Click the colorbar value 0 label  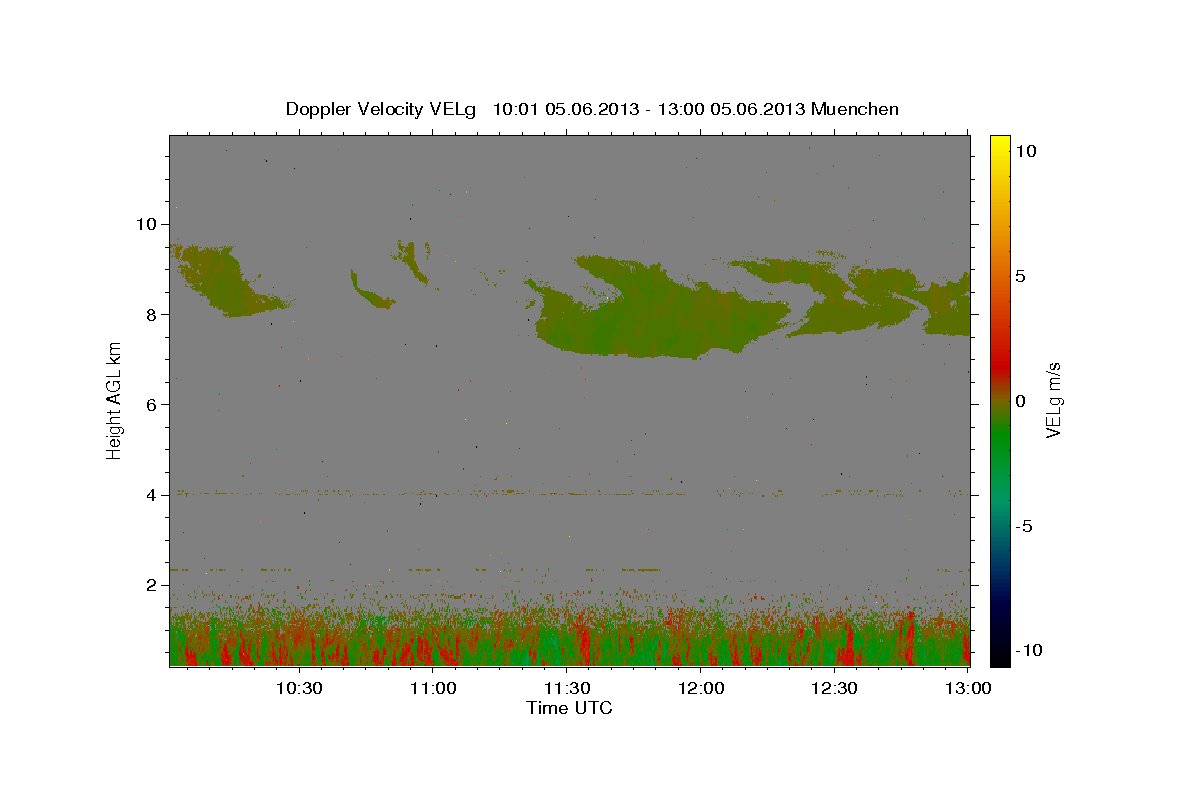pos(1021,401)
